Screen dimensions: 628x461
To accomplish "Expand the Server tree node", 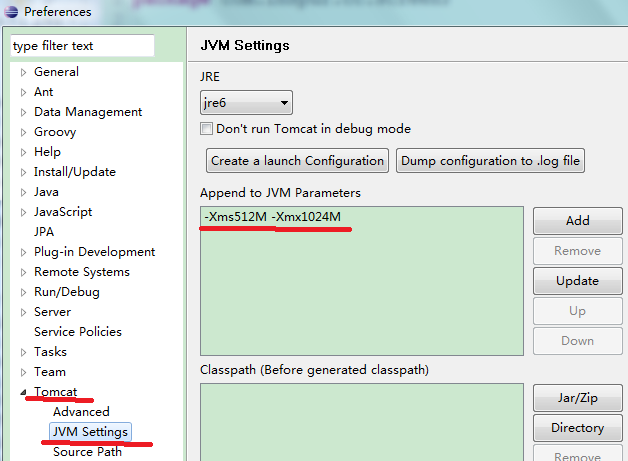I will [x=24, y=312].
